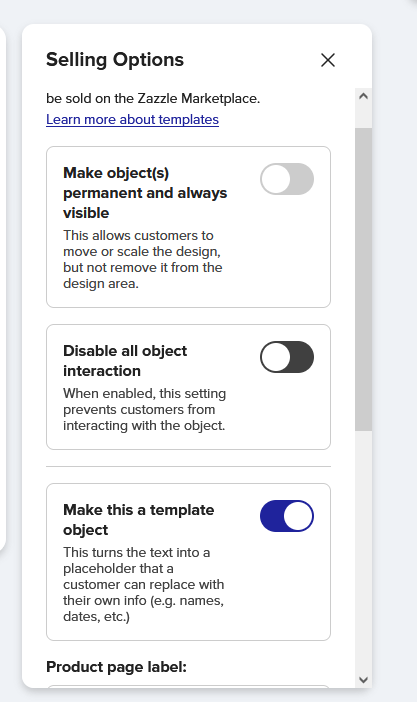Close the Selling Options panel
417x702 pixels.
click(328, 60)
